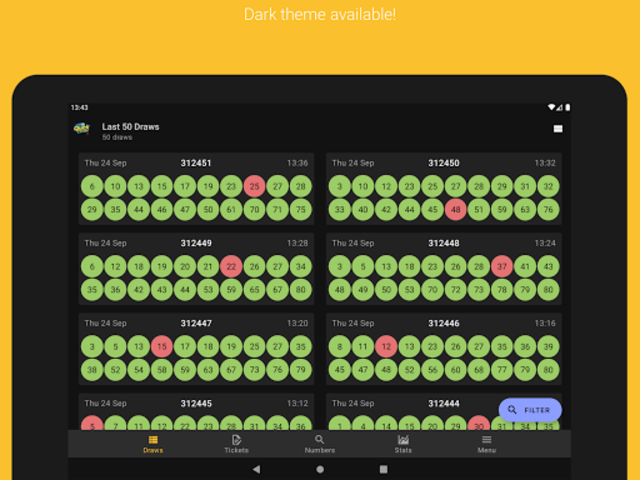
Task: Open the Last 50 Draws title
Action: pos(131,127)
